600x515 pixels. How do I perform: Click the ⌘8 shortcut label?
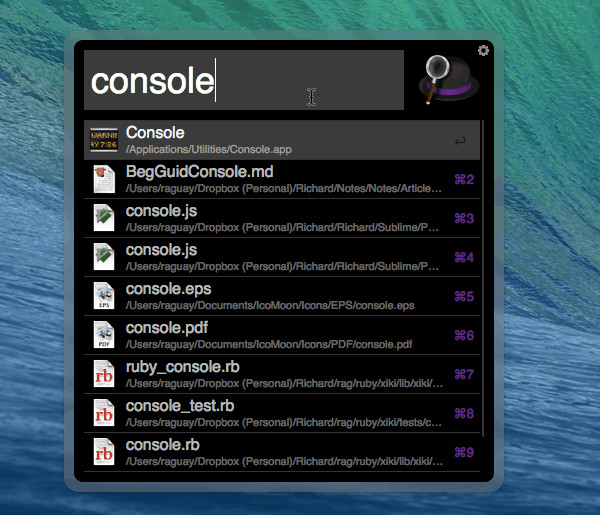tap(464, 414)
